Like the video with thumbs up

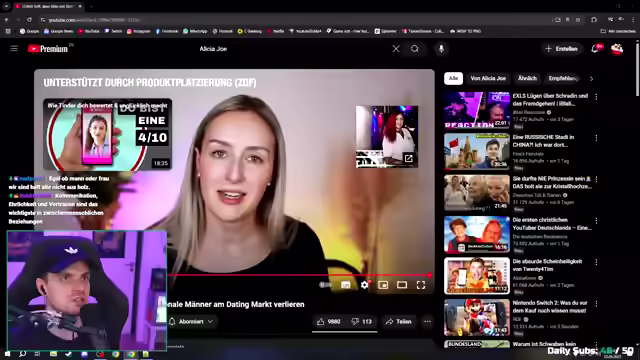pos(329,322)
